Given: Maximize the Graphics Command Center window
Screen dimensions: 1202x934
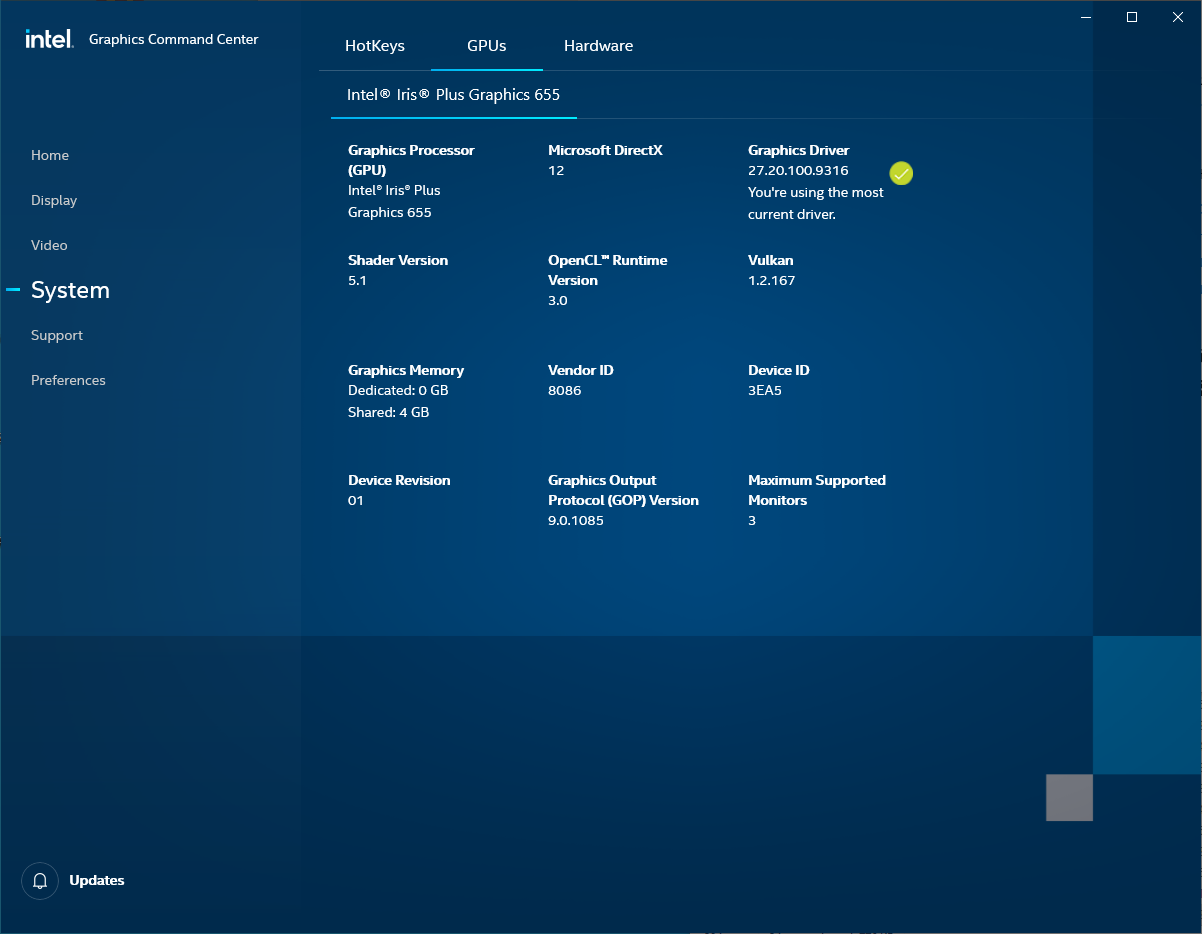Looking at the screenshot, I should (1132, 17).
